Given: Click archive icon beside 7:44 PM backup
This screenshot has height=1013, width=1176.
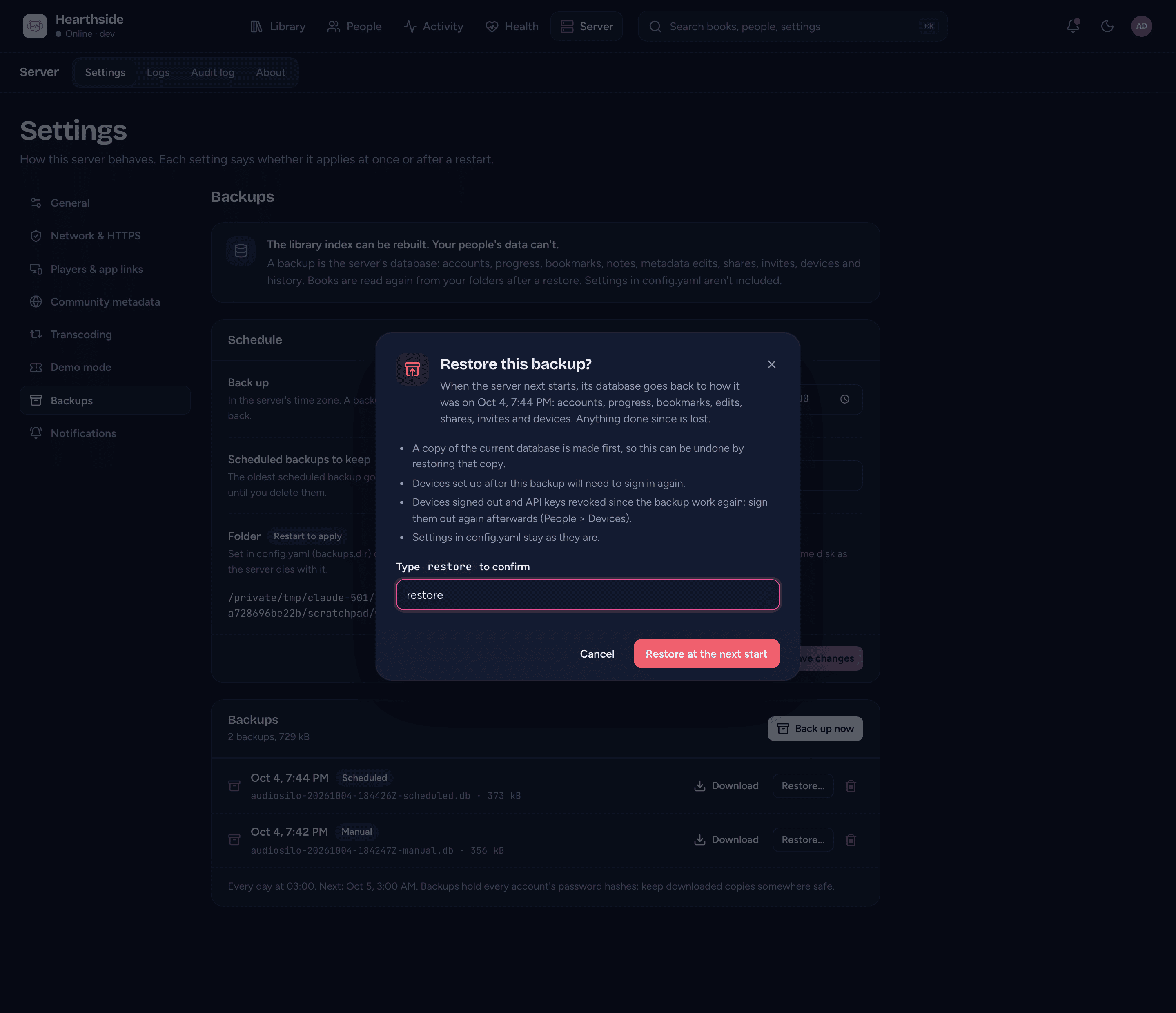Looking at the screenshot, I should 234,786.
